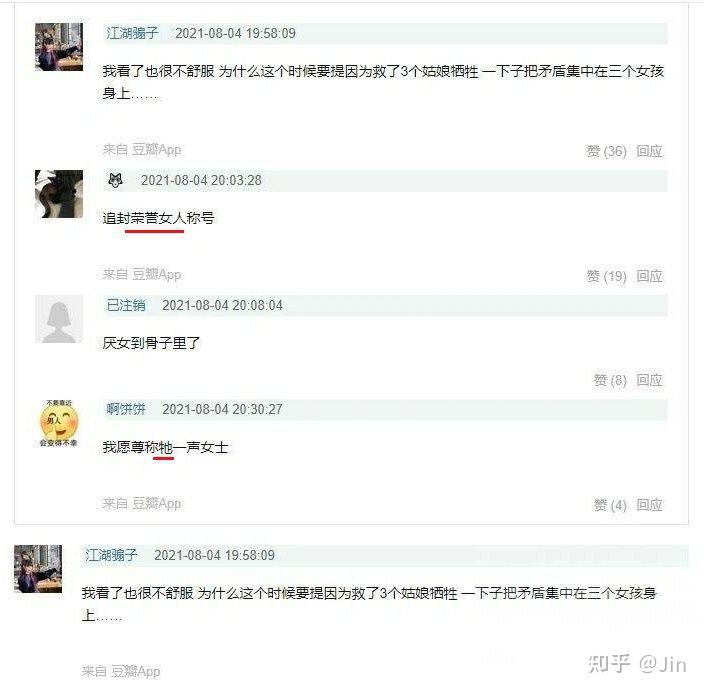
Task: Click 来自 豆瓣App under the first comment
Action: [142, 150]
